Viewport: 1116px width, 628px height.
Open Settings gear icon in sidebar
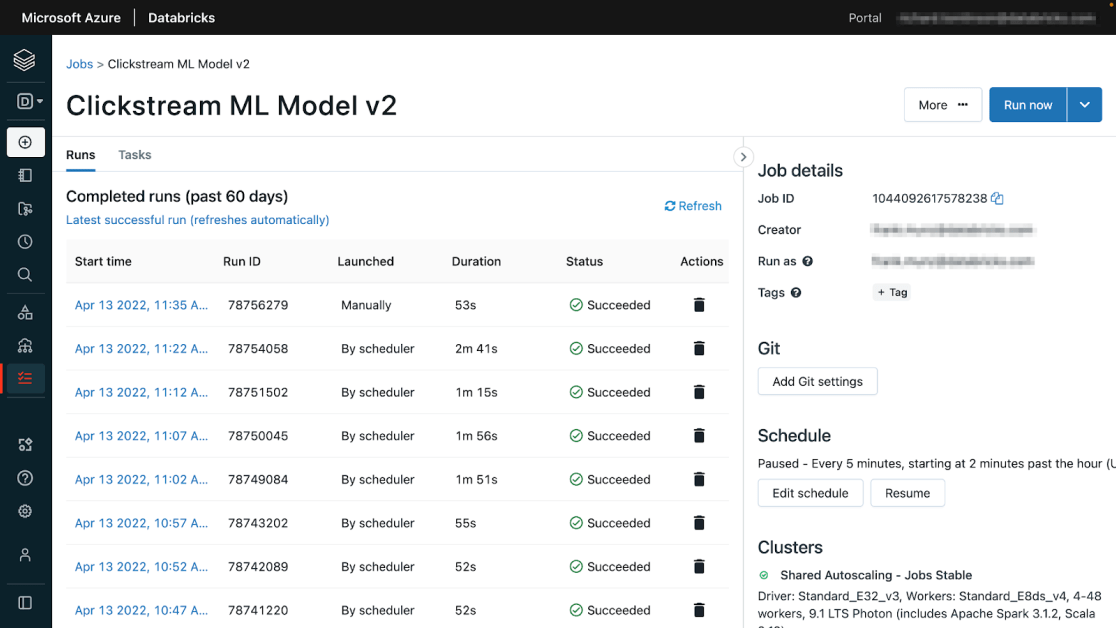pyautogui.click(x=25, y=511)
